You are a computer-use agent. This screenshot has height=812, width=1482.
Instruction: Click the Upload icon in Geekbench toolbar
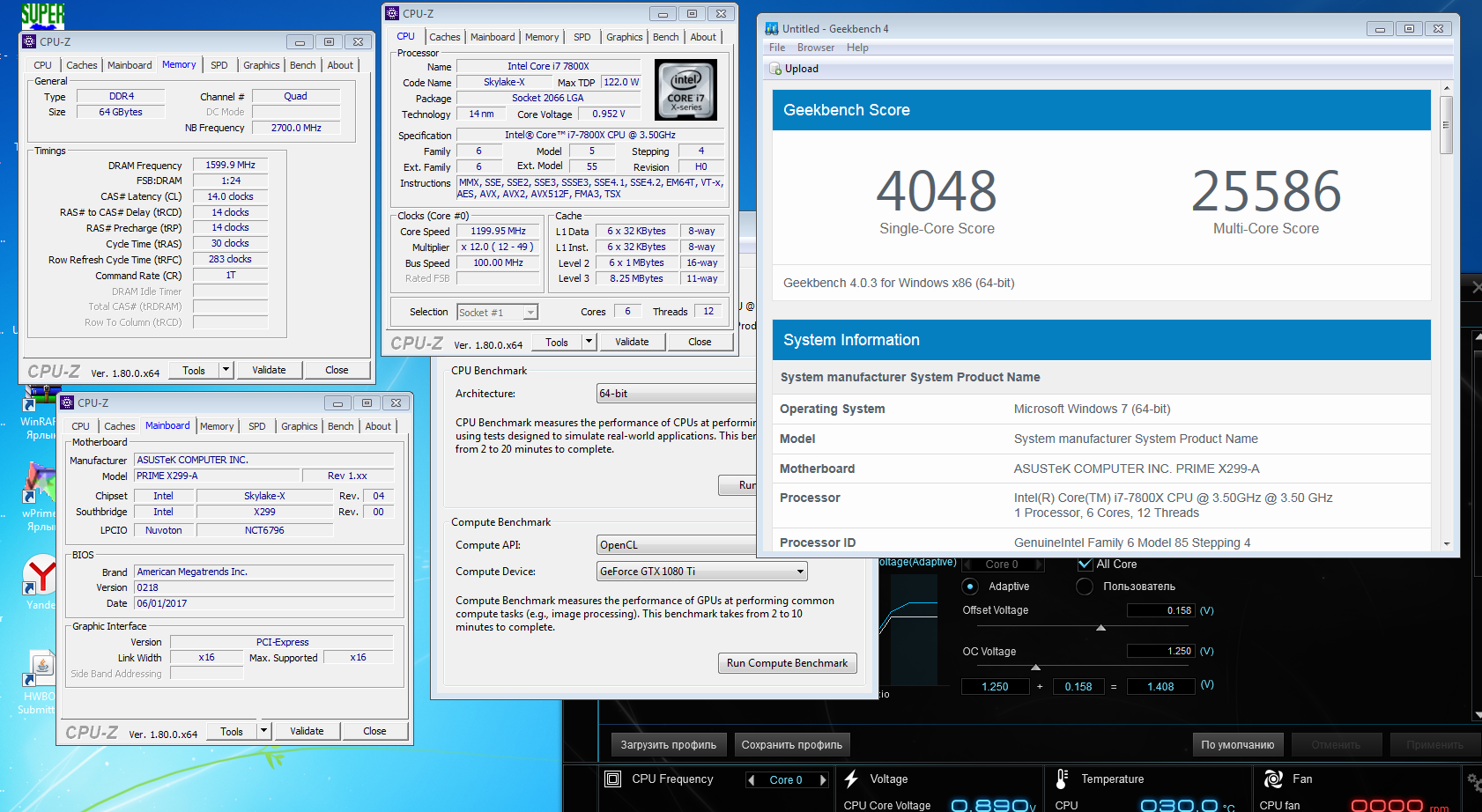[x=775, y=69]
